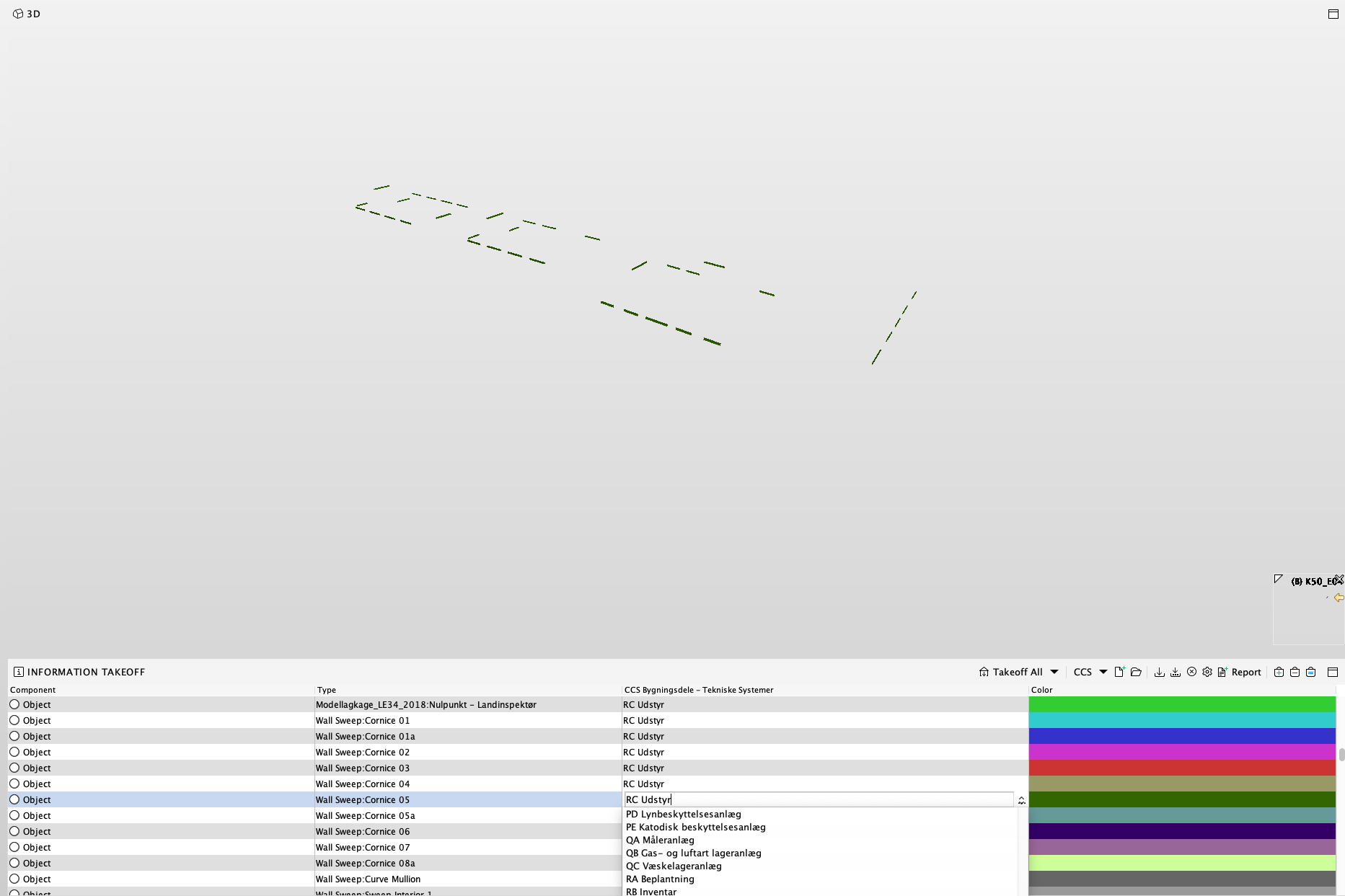Maximize the Information Takeoff panel
This screenshot has height=896, width=1345.
point(1333,672)
